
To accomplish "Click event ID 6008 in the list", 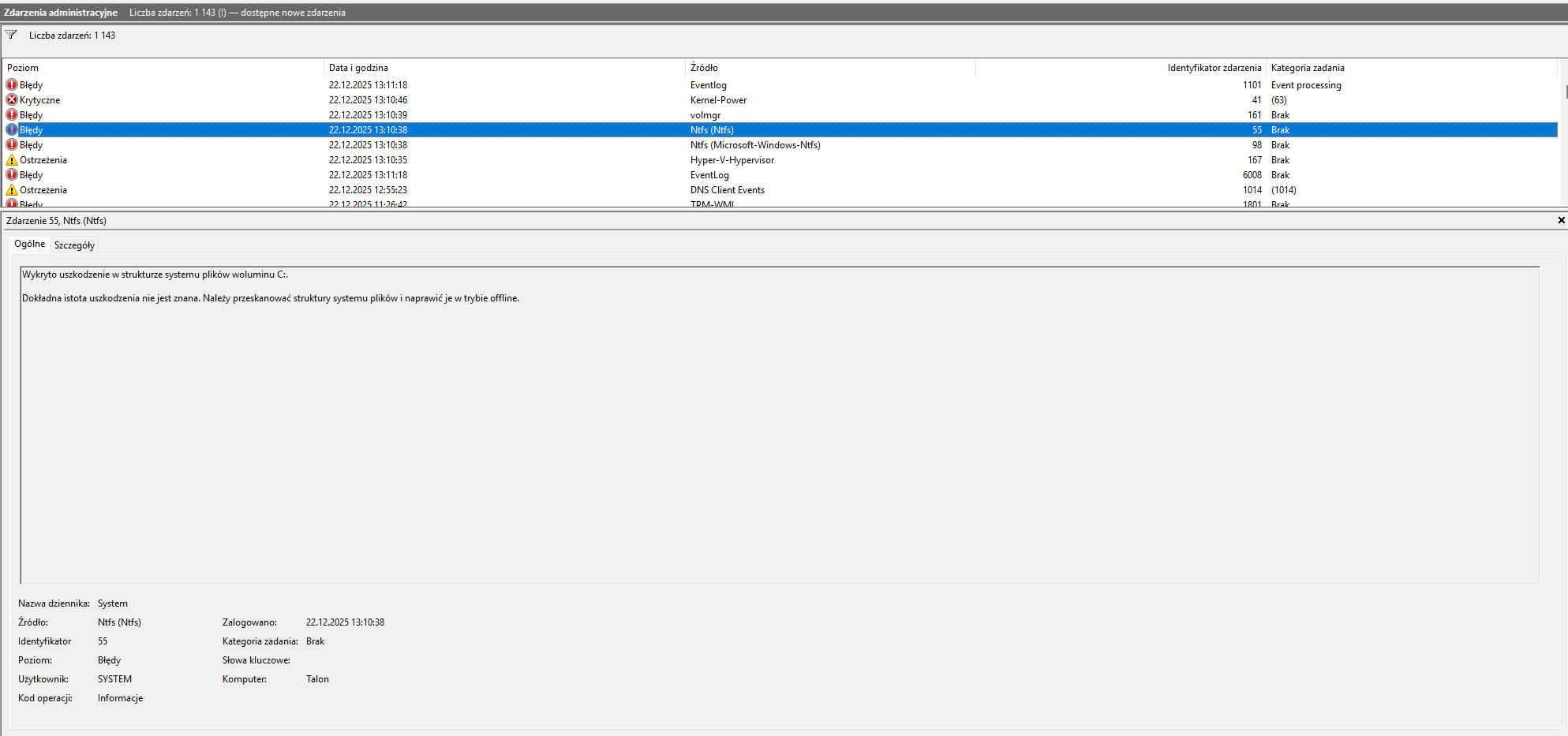I will tap(1252, 175).
